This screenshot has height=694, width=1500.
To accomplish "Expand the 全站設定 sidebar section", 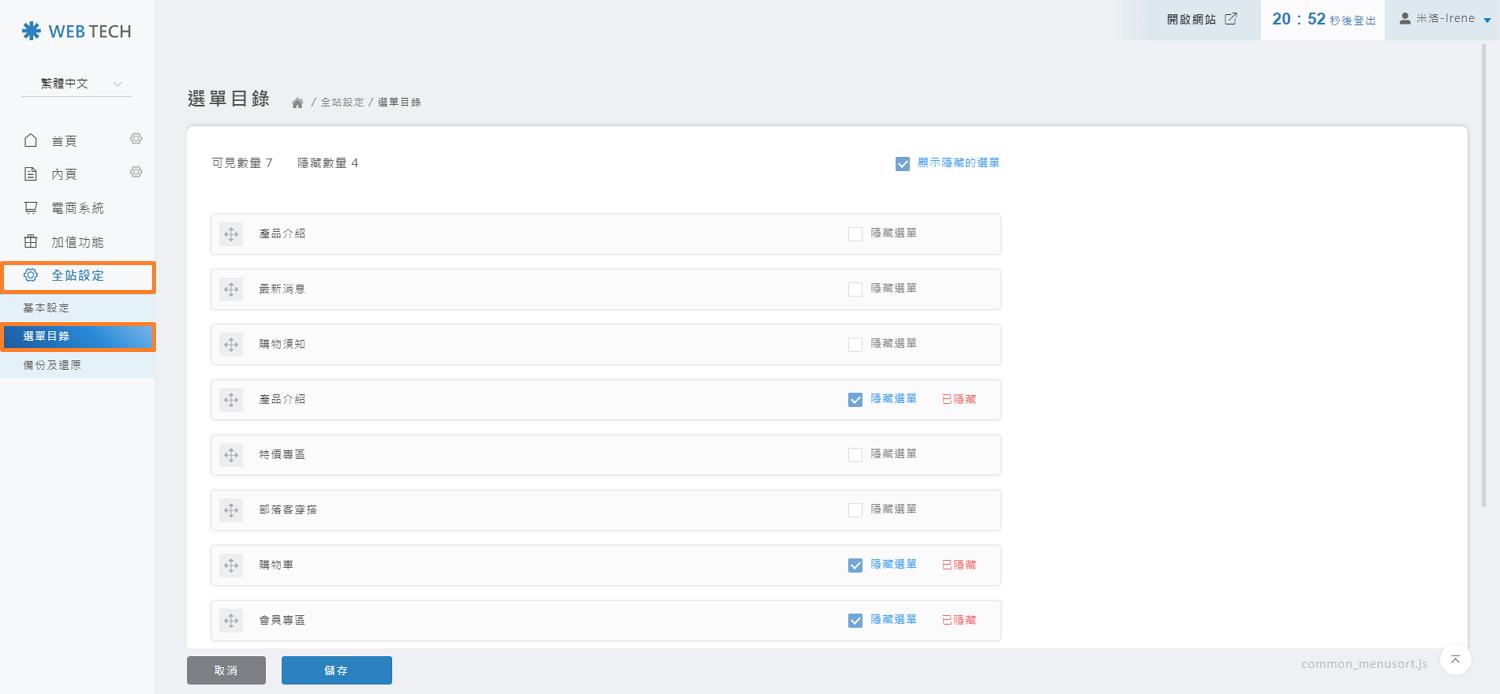I will [77, 276].
